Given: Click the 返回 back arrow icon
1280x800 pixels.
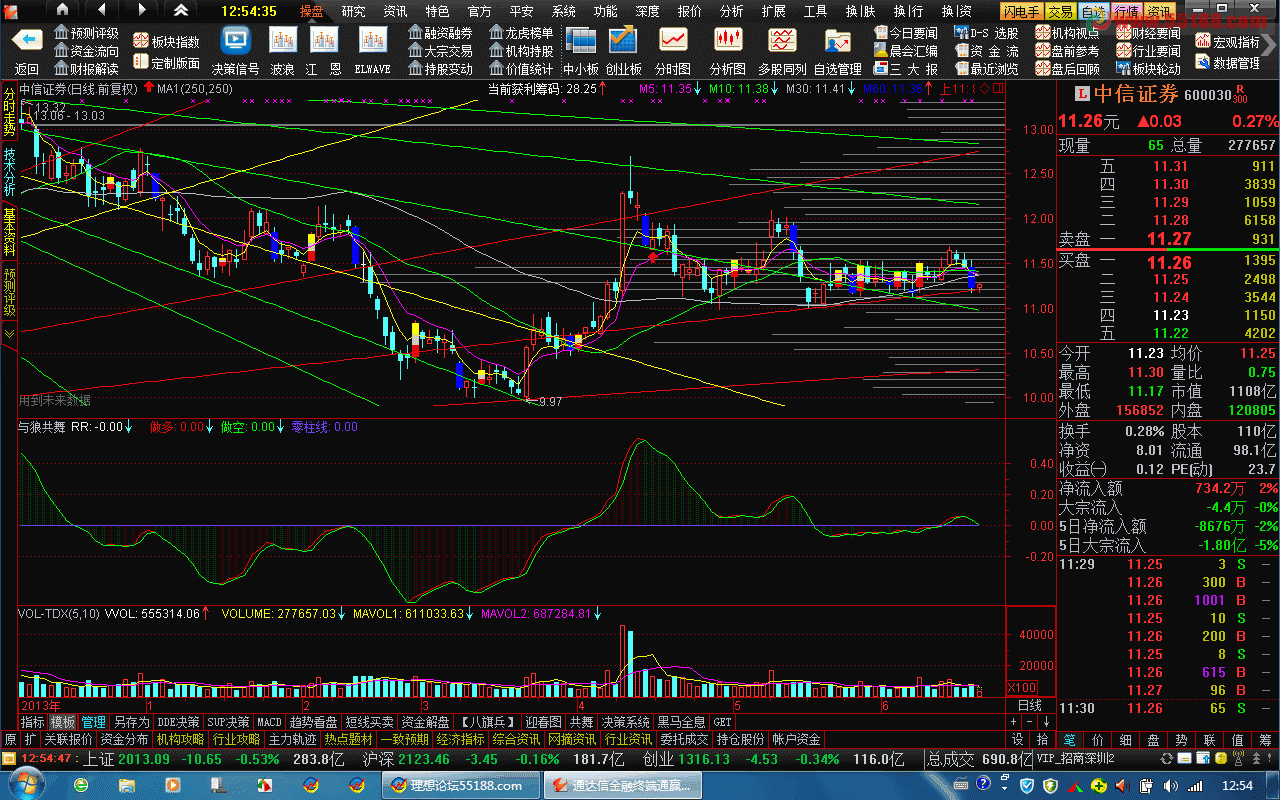Looking at the screenshot, I should point(27,41).
